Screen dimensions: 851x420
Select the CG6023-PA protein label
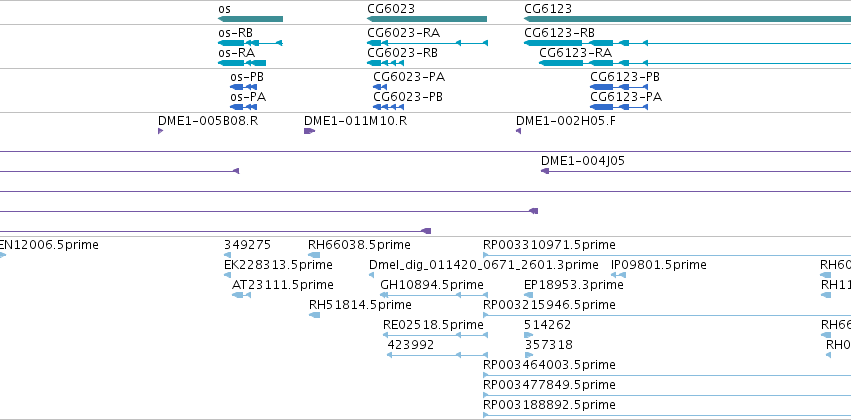409,77
